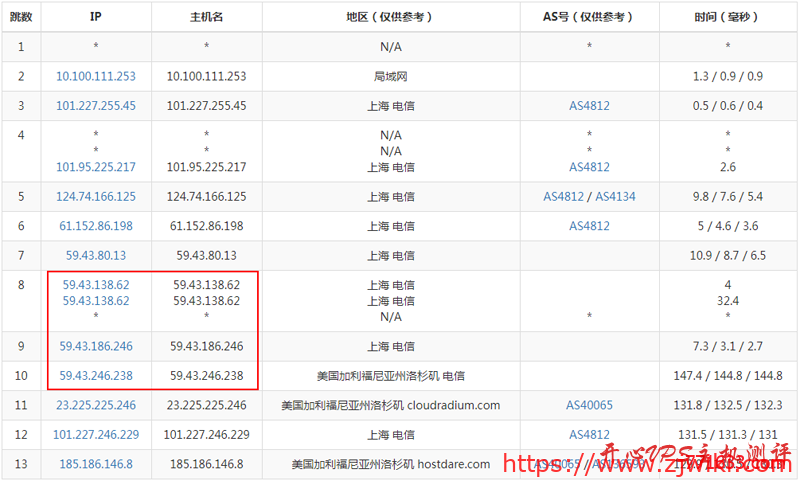Open the blue 23.225.225.246 IP link
The height and width of the screenshot is (481, 800).
click(96, 405)
